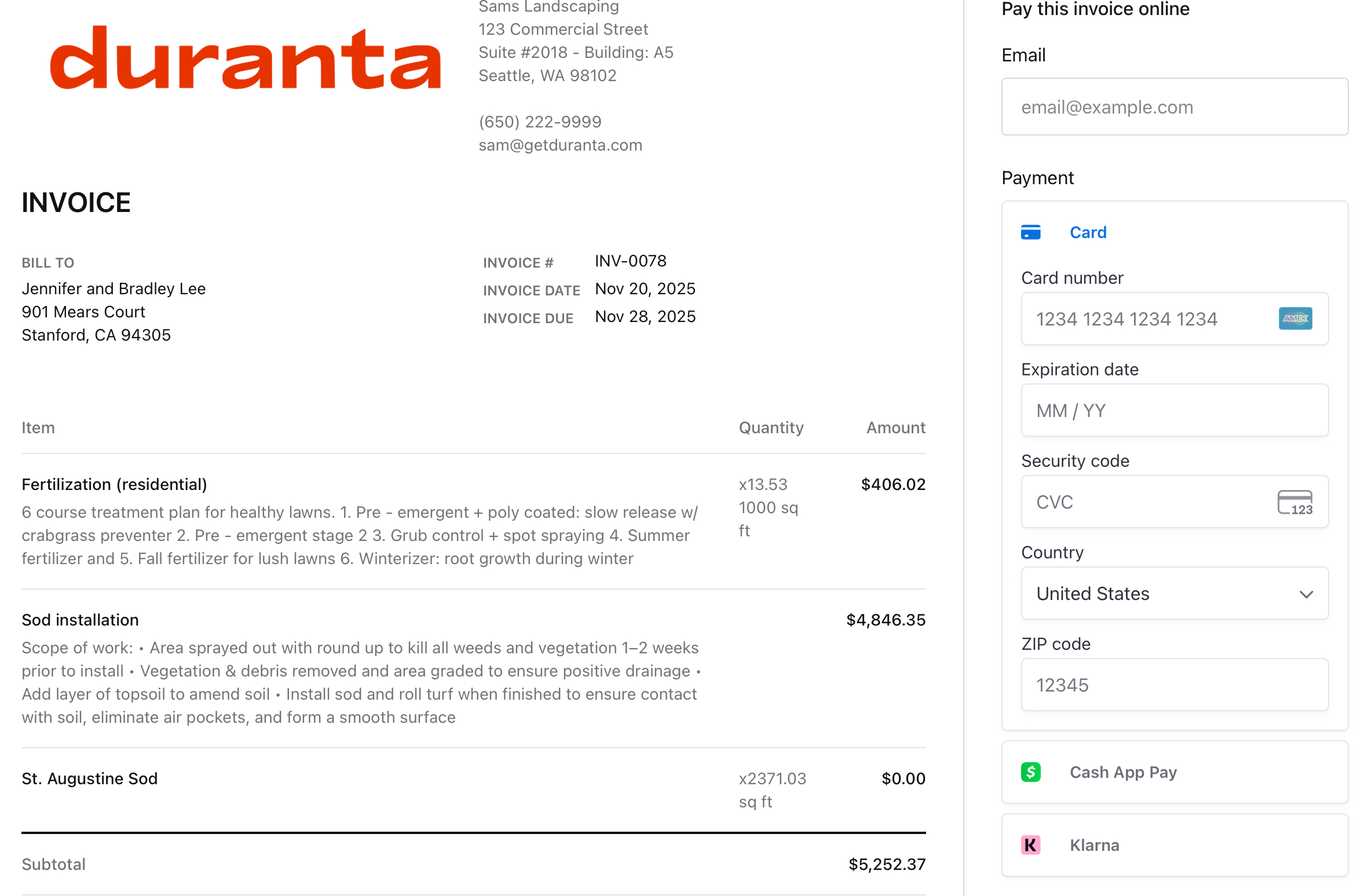Viewport: 1368px width, 896px height.
Task: Click the pink Klarna icon
Action: 1030,845
